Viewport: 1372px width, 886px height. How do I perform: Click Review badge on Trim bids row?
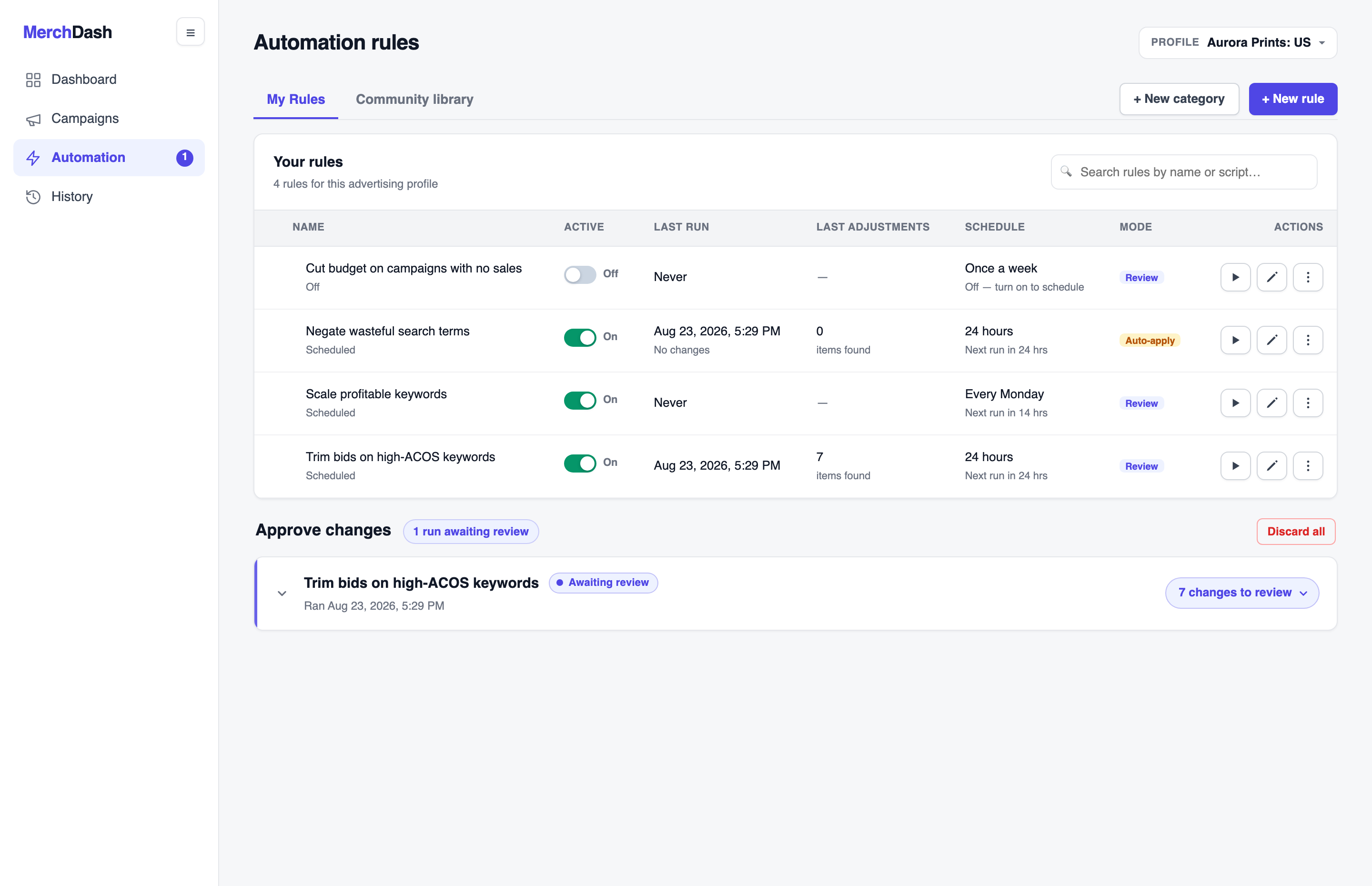point(1141,466)
